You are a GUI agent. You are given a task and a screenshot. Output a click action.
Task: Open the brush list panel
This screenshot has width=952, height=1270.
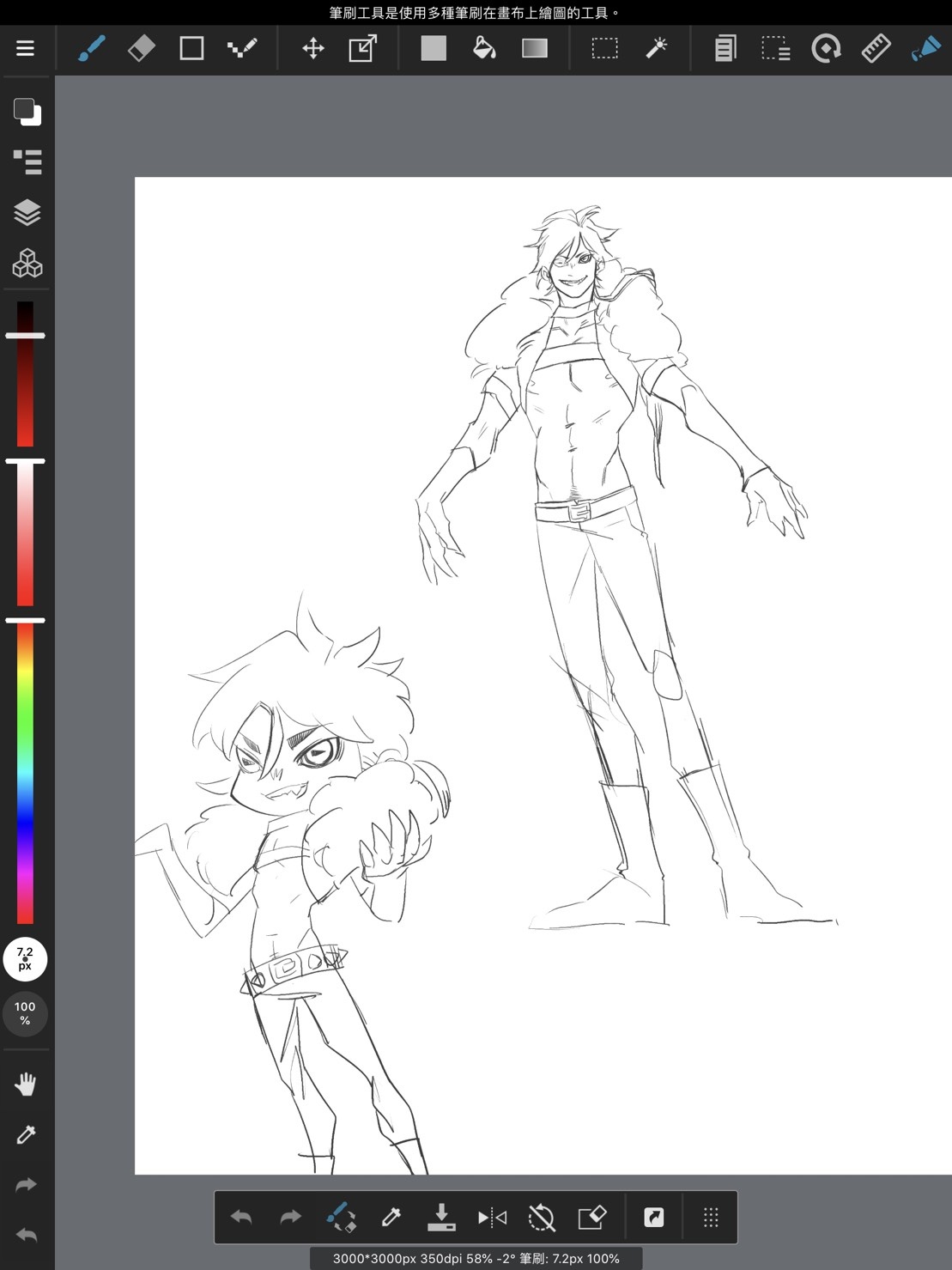(x=27, y=161)
